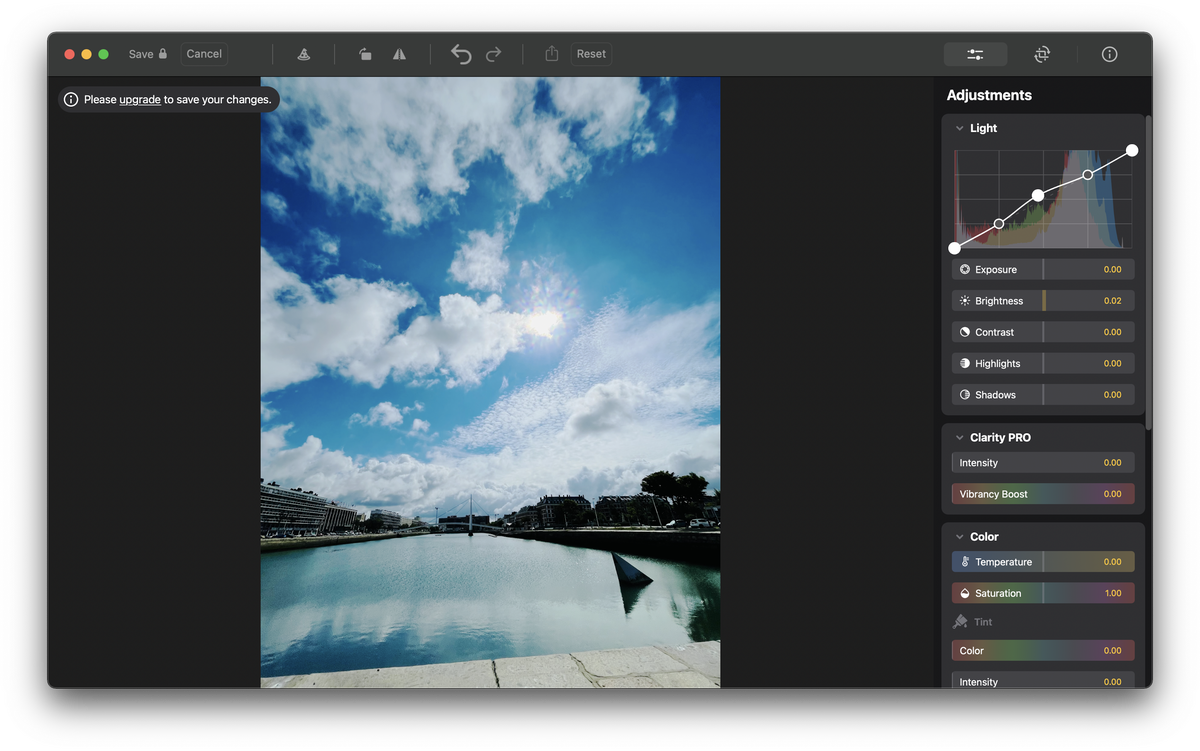
Task: Click the Clarity PRO Intensity slider
Action: coord(1043,462)
